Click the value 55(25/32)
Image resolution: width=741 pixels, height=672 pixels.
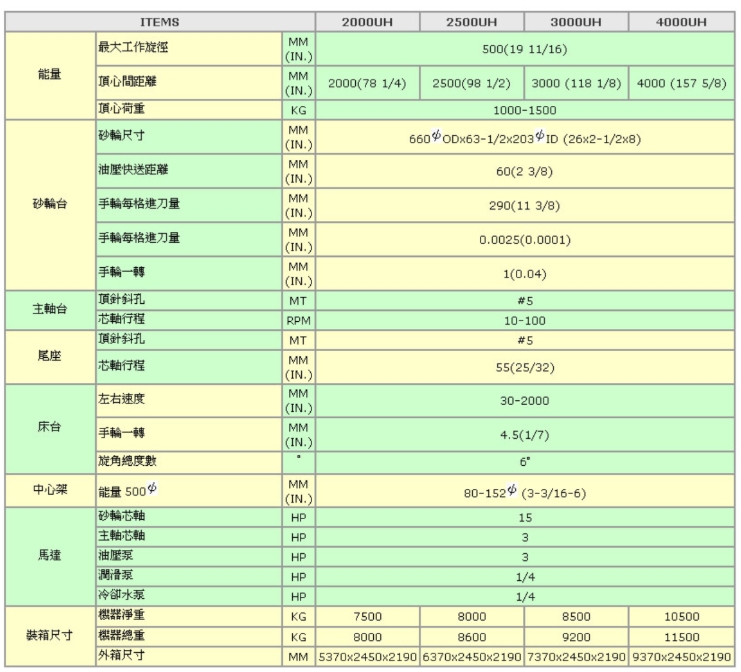[x=525, y=368]
